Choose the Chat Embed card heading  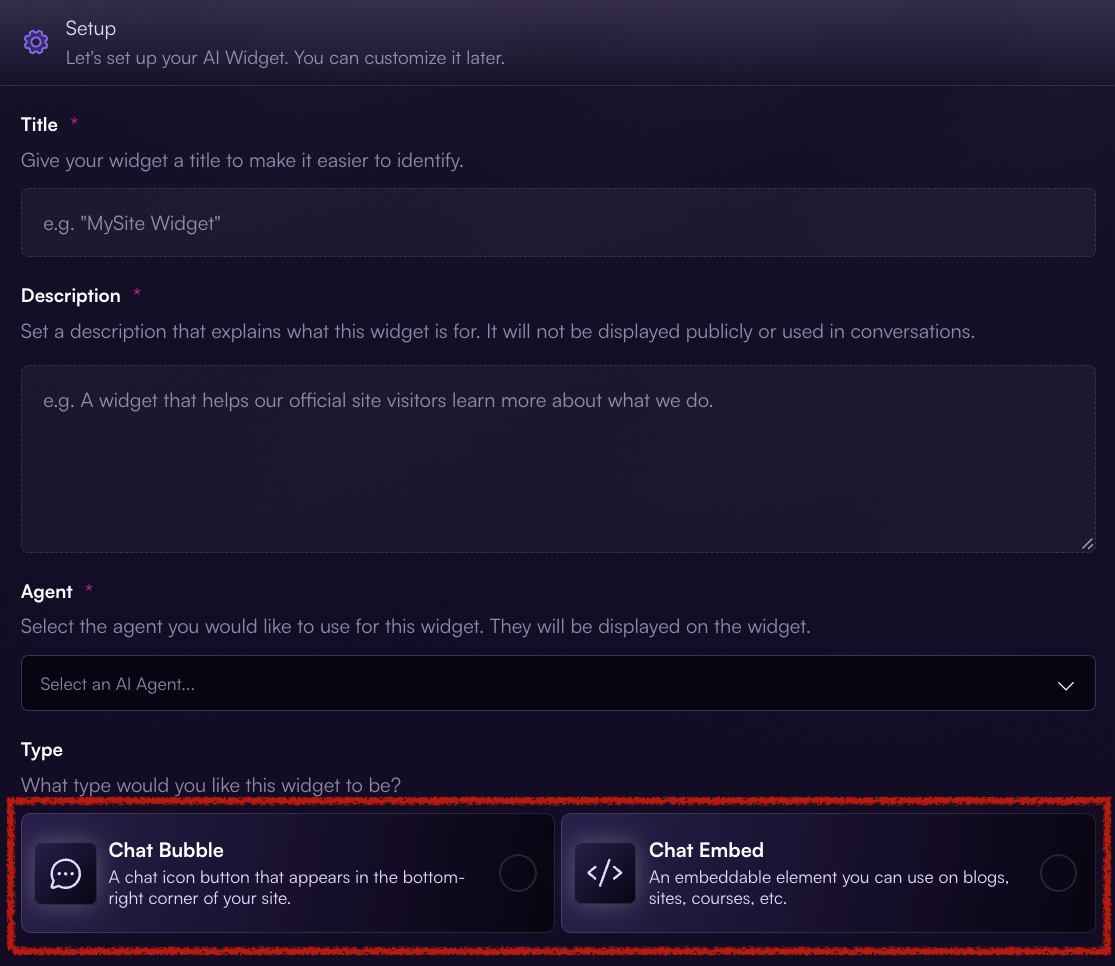click(x=706, y=850)
